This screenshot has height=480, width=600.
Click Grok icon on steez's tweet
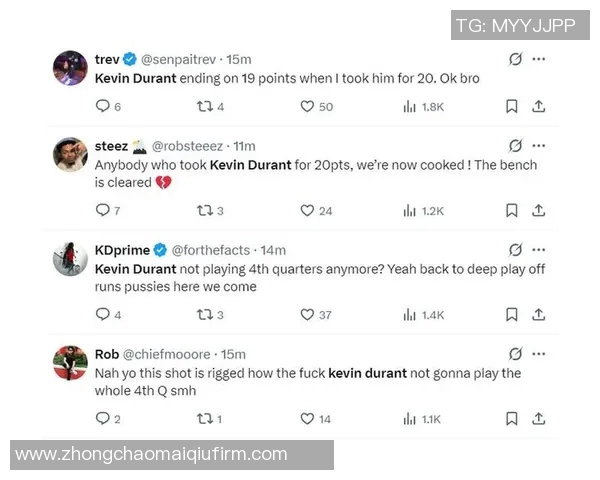(515, 146)
